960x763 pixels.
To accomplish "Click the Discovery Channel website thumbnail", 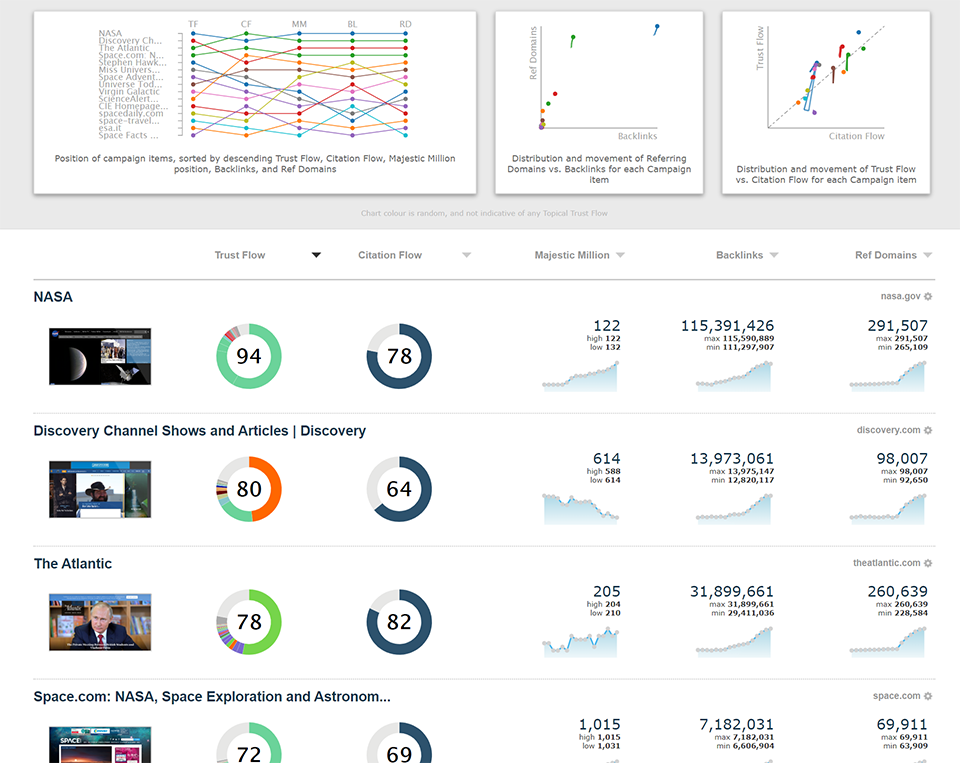I will pos(100,490).
